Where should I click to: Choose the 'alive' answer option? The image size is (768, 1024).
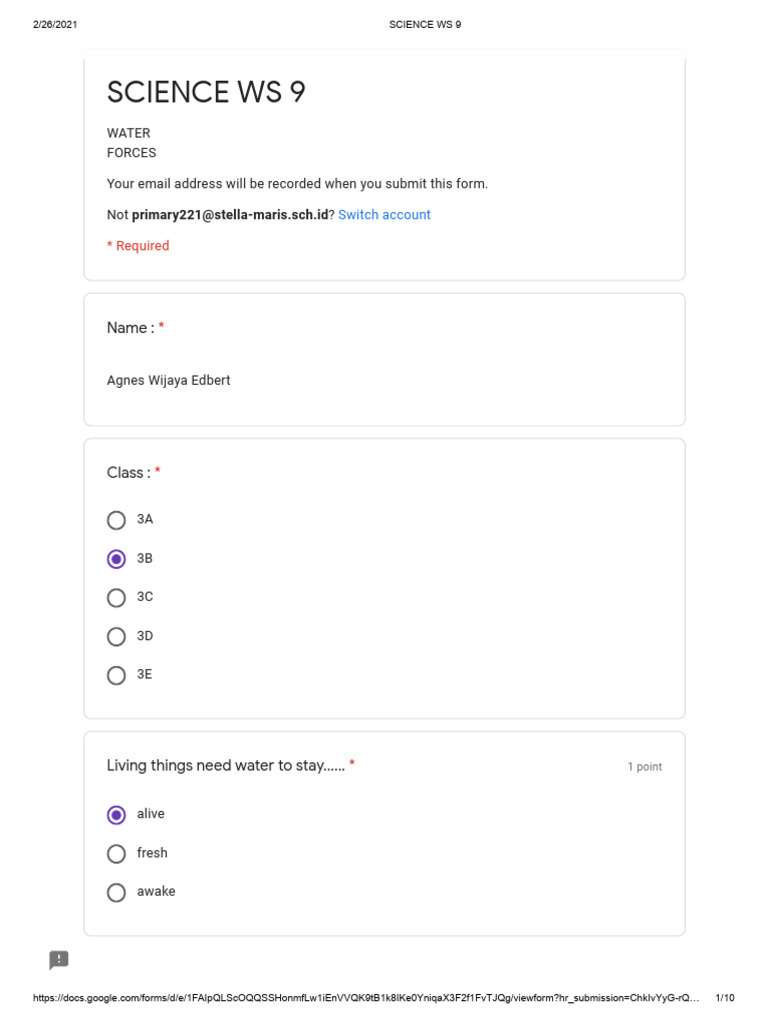117,815
